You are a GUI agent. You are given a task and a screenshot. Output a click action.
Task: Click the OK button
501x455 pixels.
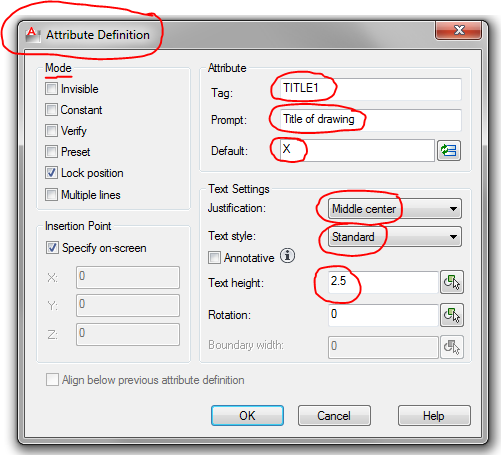point(247,416)
